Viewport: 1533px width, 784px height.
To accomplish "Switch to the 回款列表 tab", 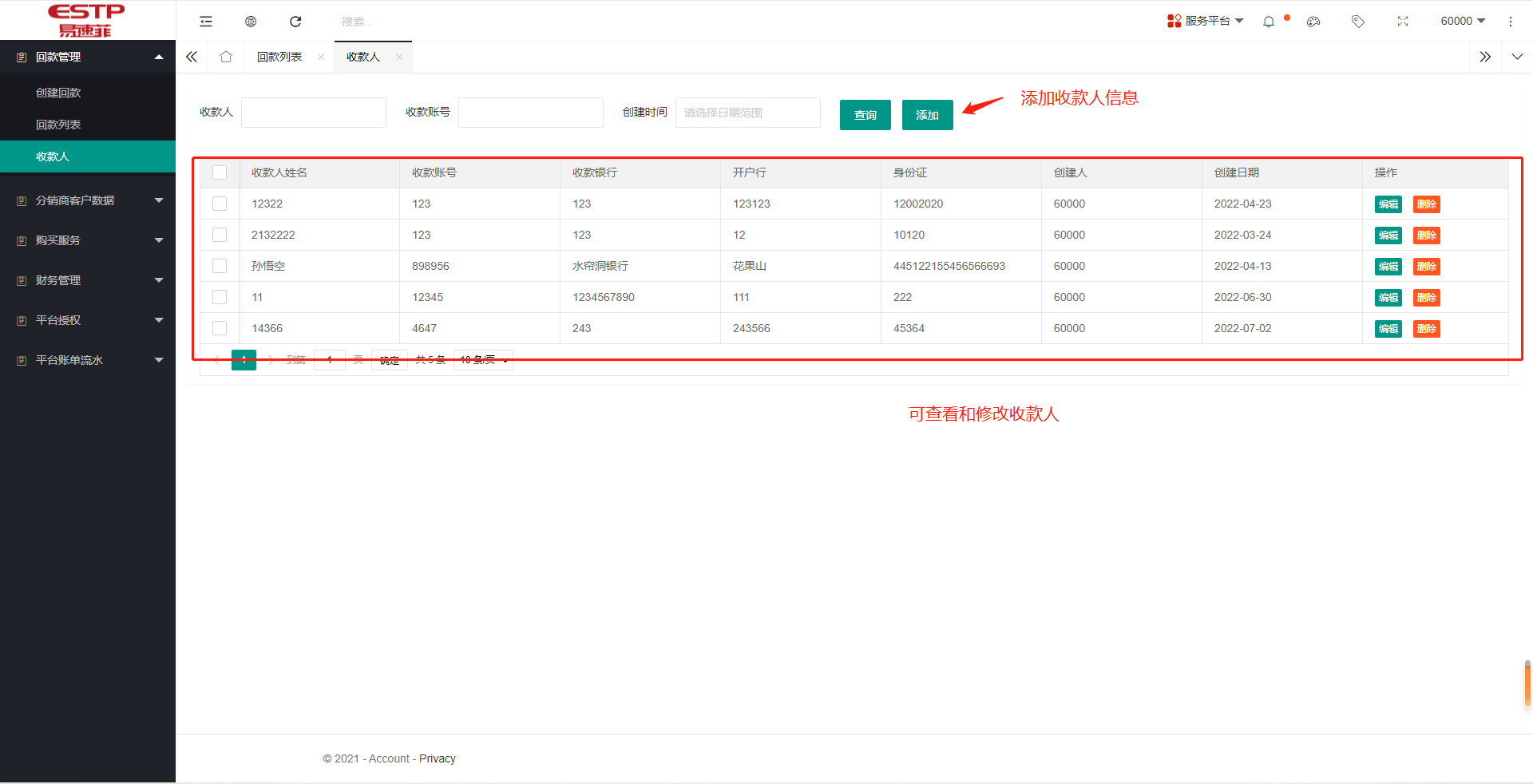I will pos(279,57).
